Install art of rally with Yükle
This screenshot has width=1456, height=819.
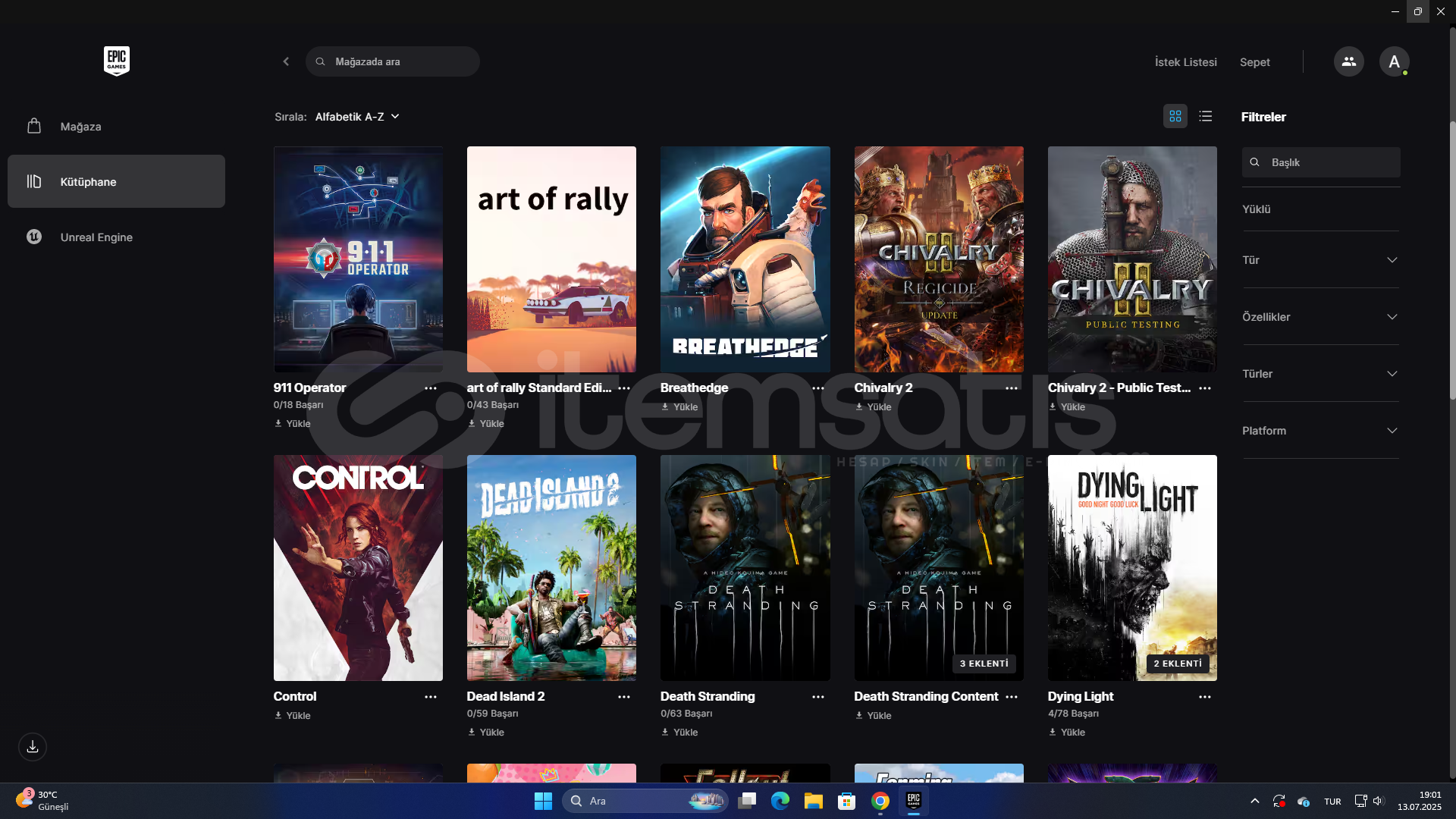click(x=486, y=424)
